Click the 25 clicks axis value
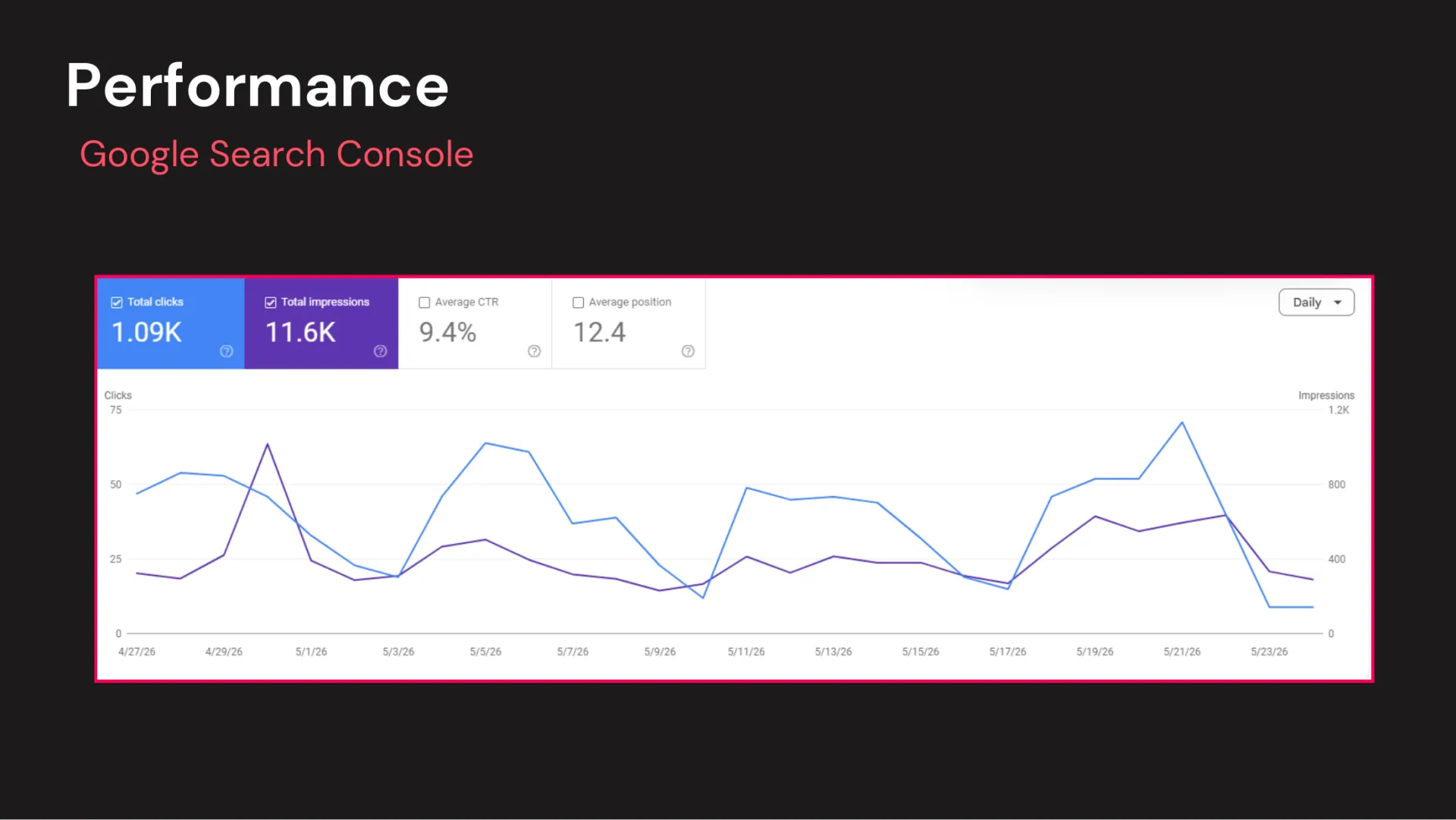 (115, 559)
